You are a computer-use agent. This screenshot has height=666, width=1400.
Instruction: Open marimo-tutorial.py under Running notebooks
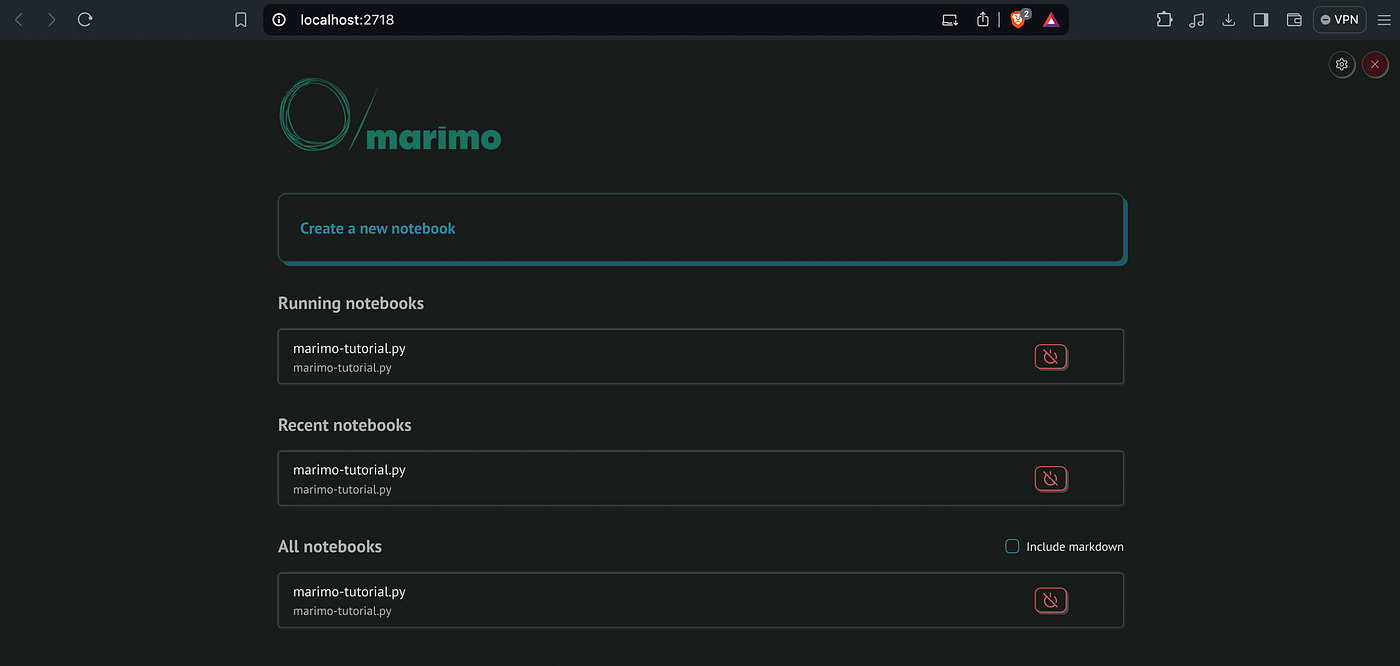701,357
